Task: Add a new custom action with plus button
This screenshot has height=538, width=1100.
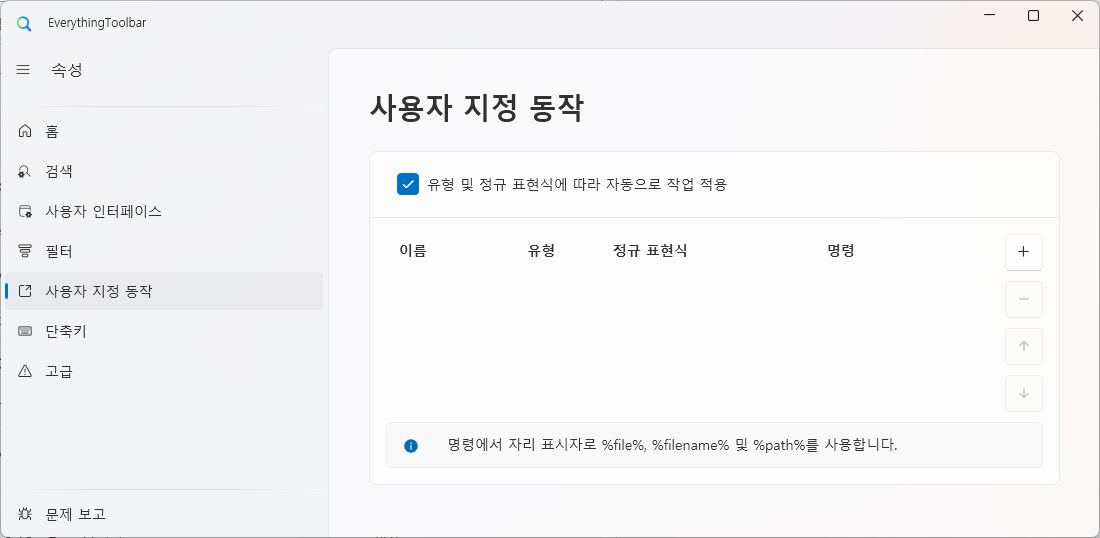Action: [x=1024, y=252]
